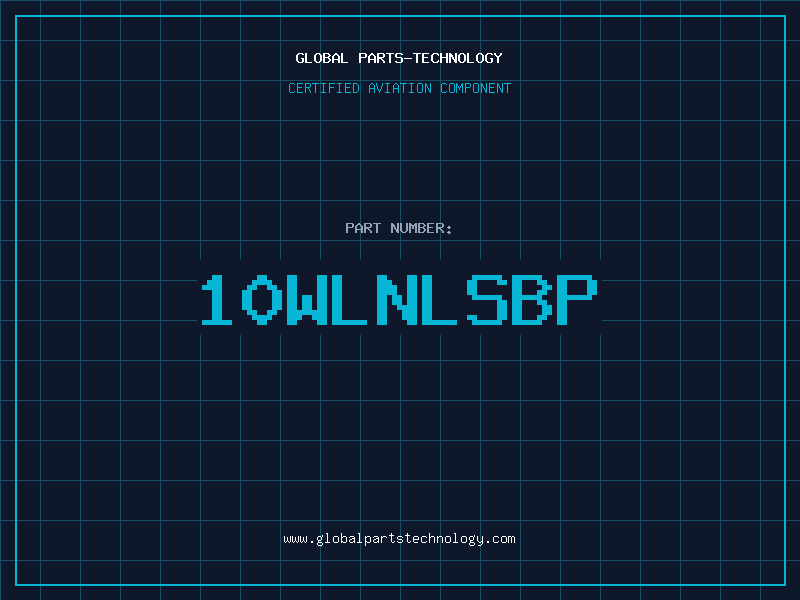Click the L right after the W
The image size is (800, 600).
click(349, 300)
